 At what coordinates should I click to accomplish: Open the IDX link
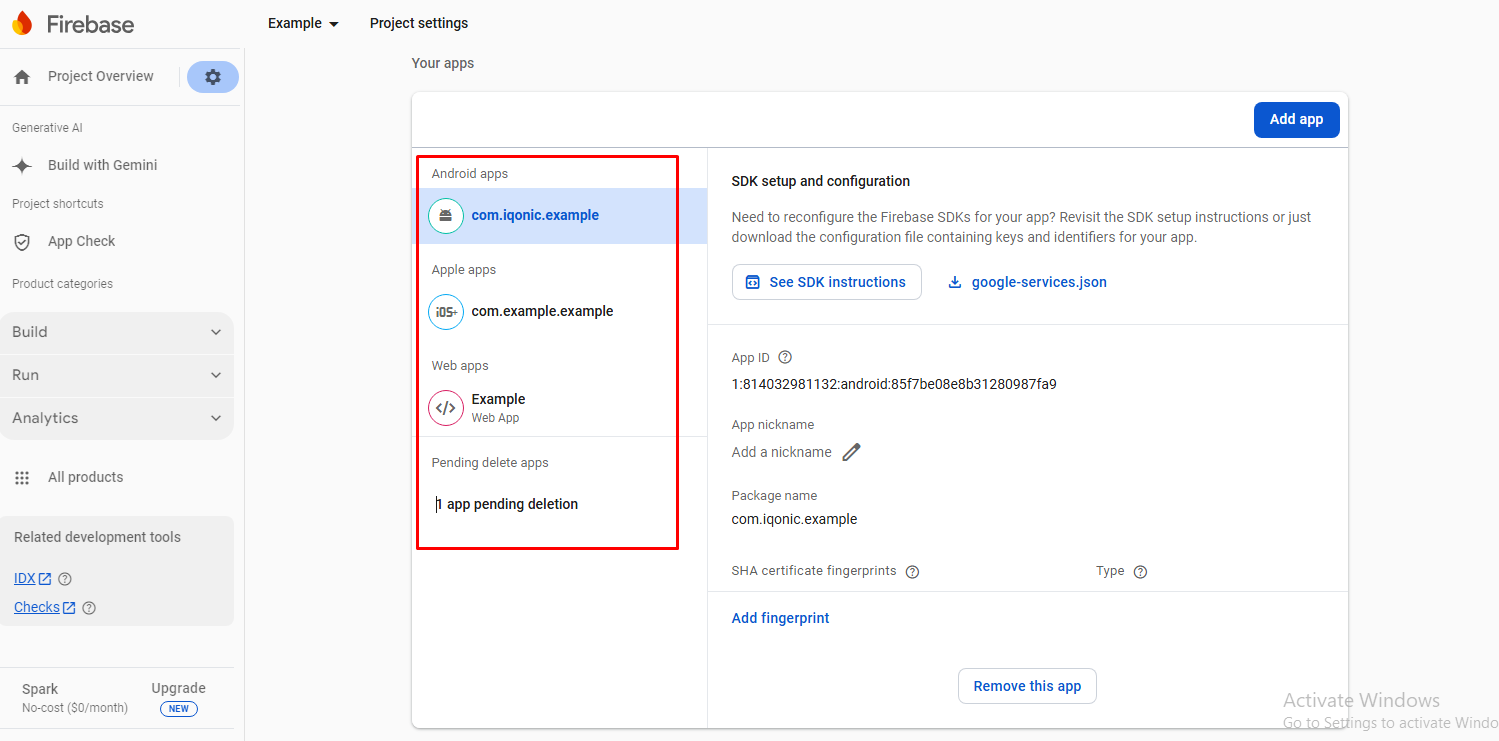tap(33, 579)
